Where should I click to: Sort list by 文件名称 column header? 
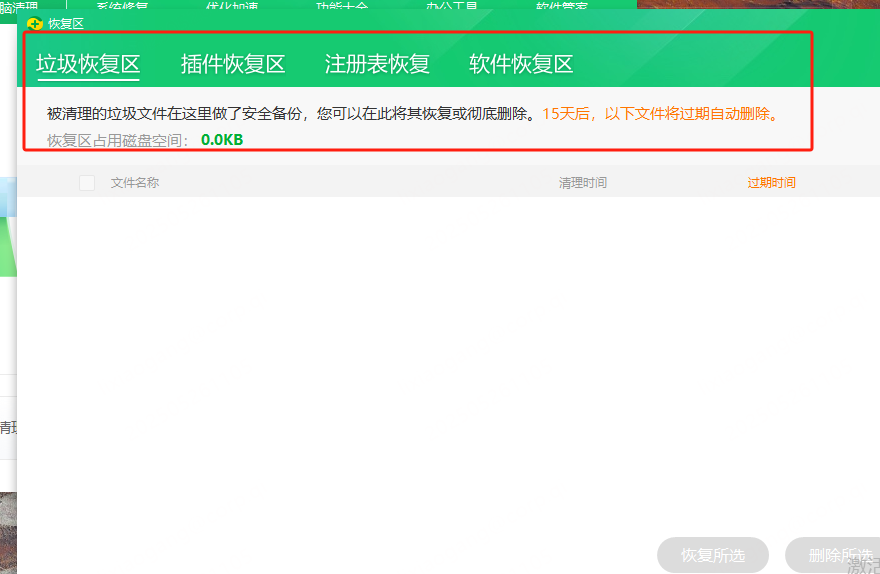click(135, 183)
